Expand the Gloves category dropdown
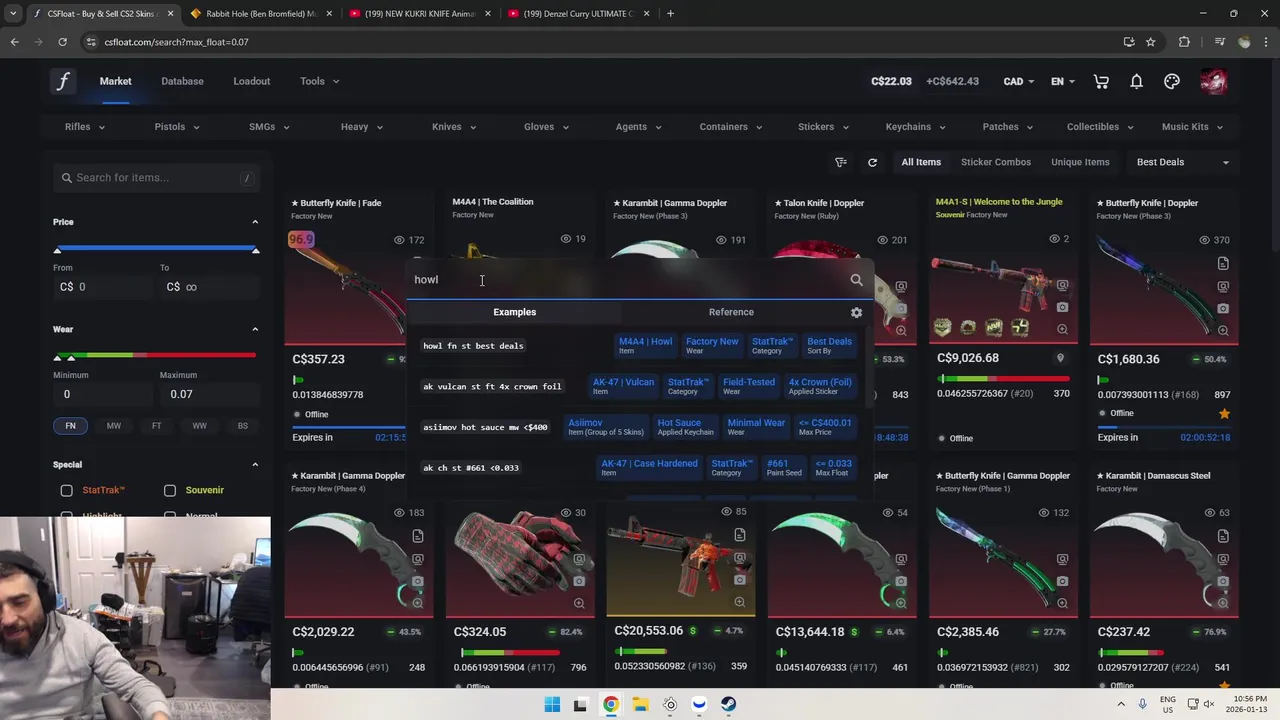The width and height of the screenshot is (1280, 720). click(546, 127)
